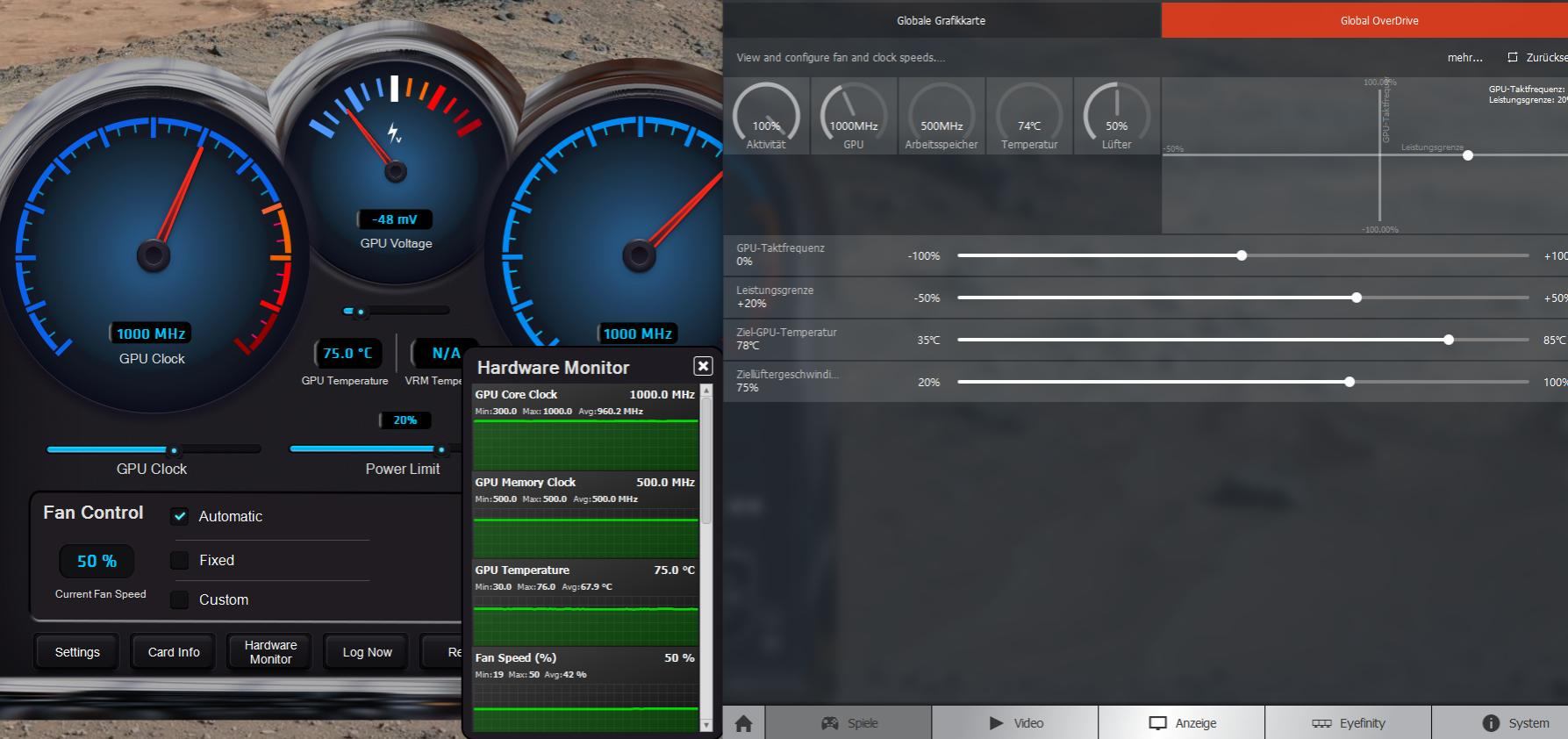Click the GPU Core Clock graph
This screenshot has height=739, width=1568.
[585, 444]
